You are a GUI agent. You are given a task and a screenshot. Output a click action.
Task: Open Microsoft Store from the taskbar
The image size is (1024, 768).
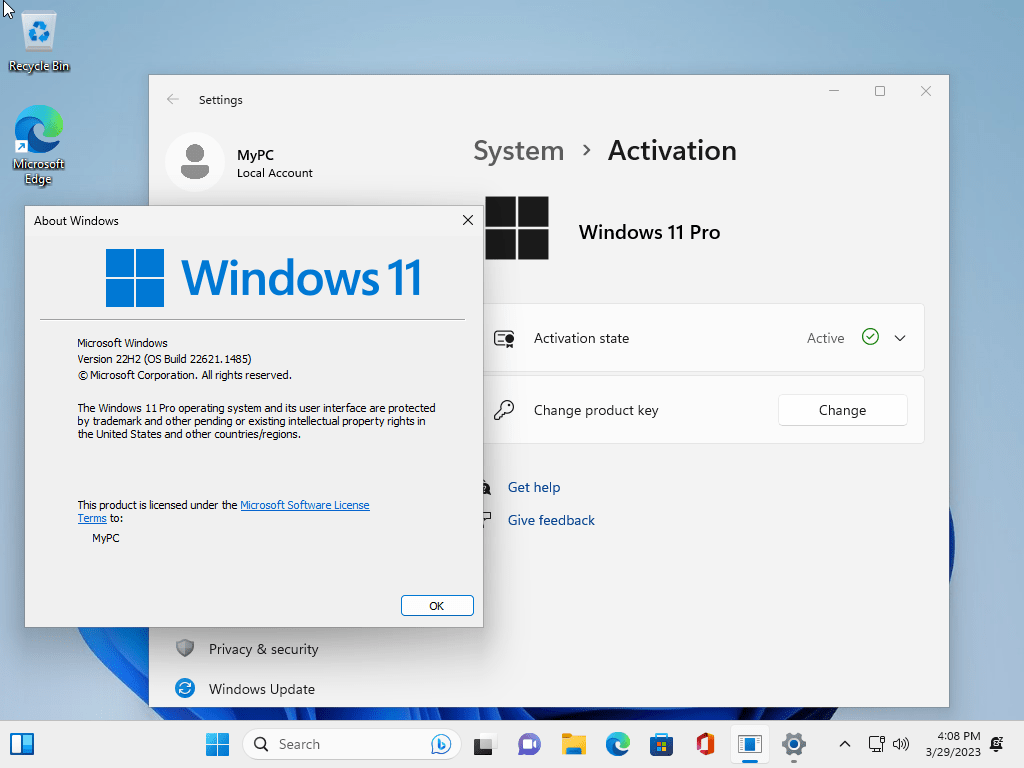point(662,744)
